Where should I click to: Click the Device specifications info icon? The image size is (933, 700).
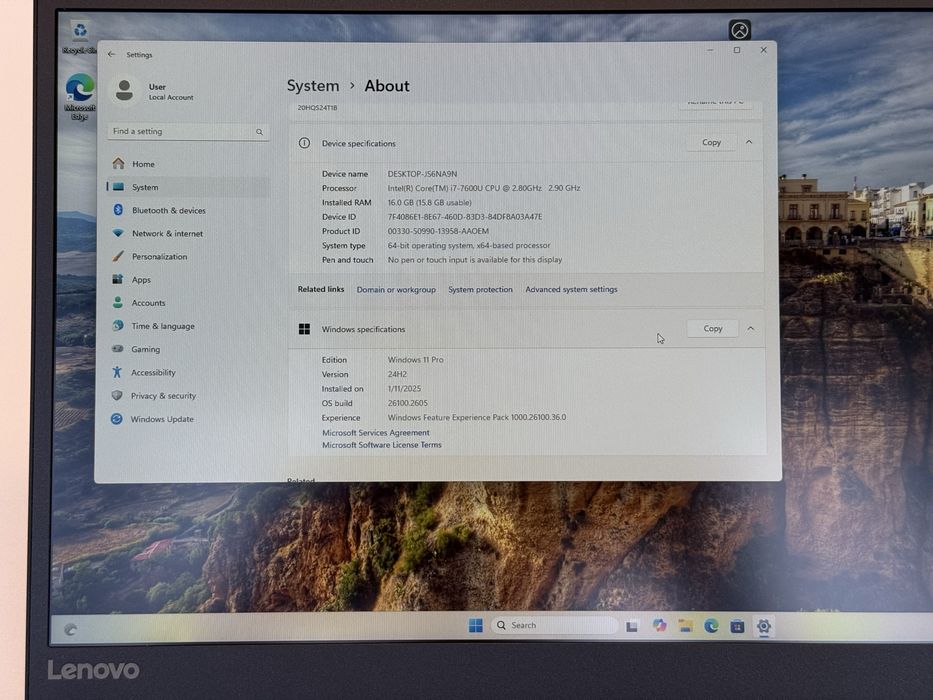point(304,143)
